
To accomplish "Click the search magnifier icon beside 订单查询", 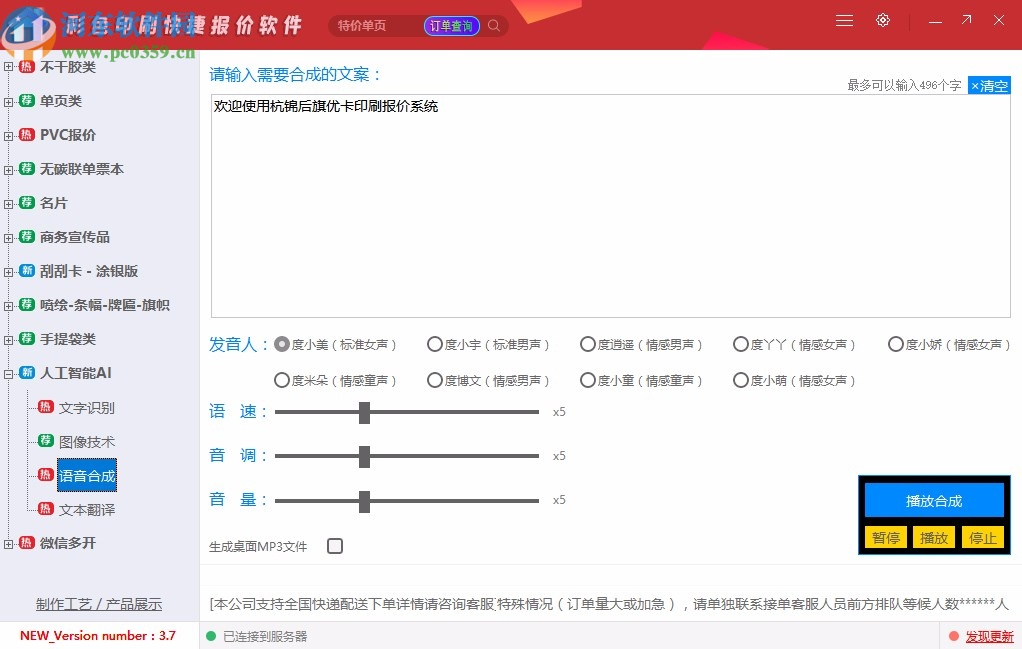I will pyautogui.click(x=493, y=26).
